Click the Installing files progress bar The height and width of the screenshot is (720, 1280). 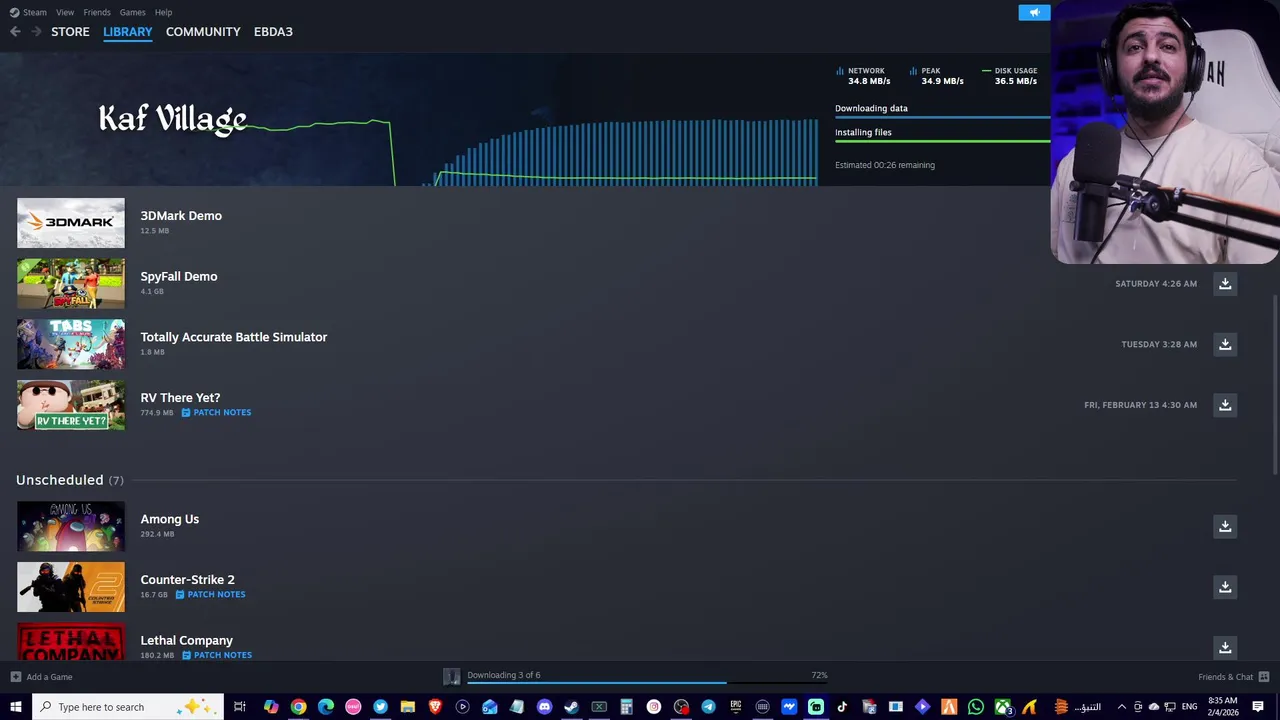point(942,141)
